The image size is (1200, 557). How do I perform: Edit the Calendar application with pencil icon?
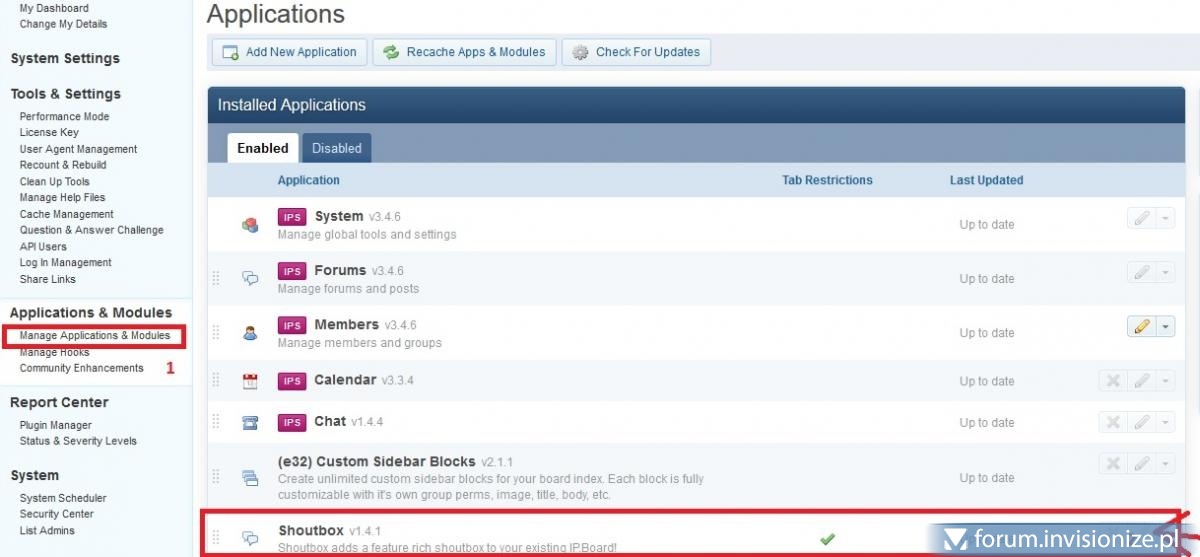pyautogui.click(x=1141, y=381)
